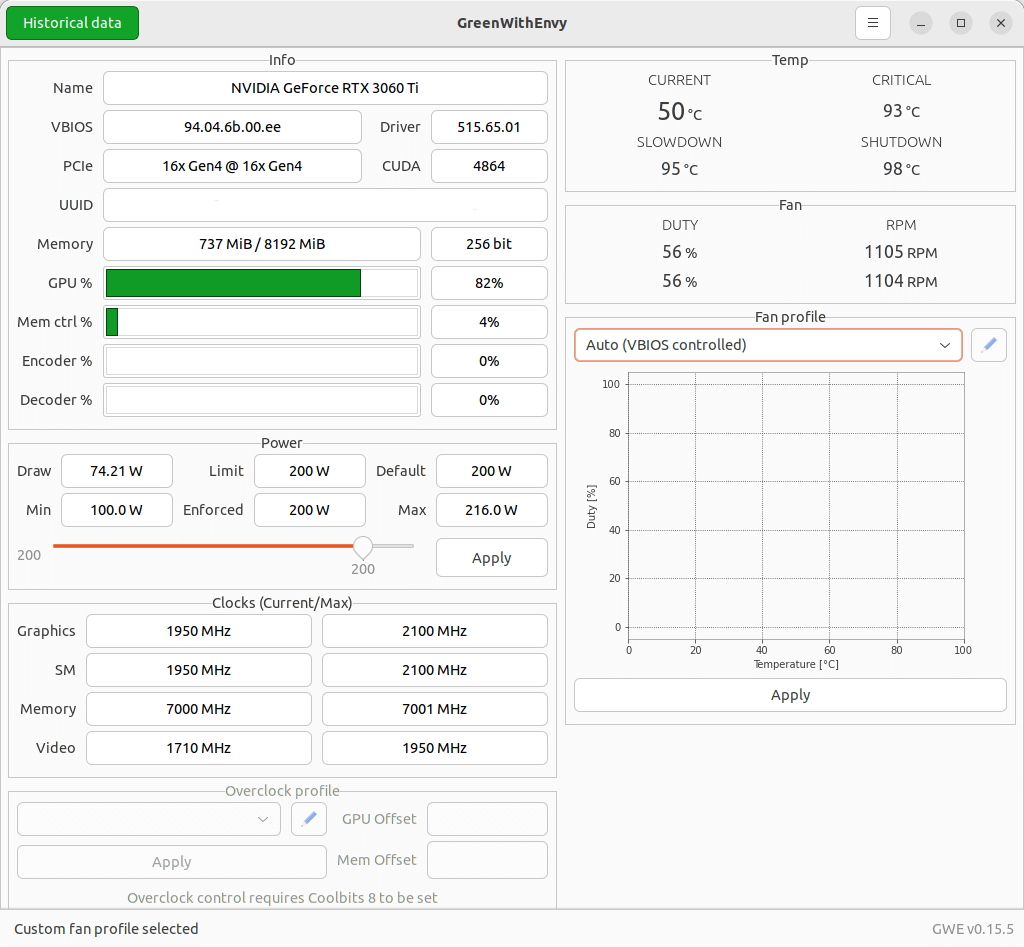Click the max Video clock 1950 MHz

(x=435, y=748)
